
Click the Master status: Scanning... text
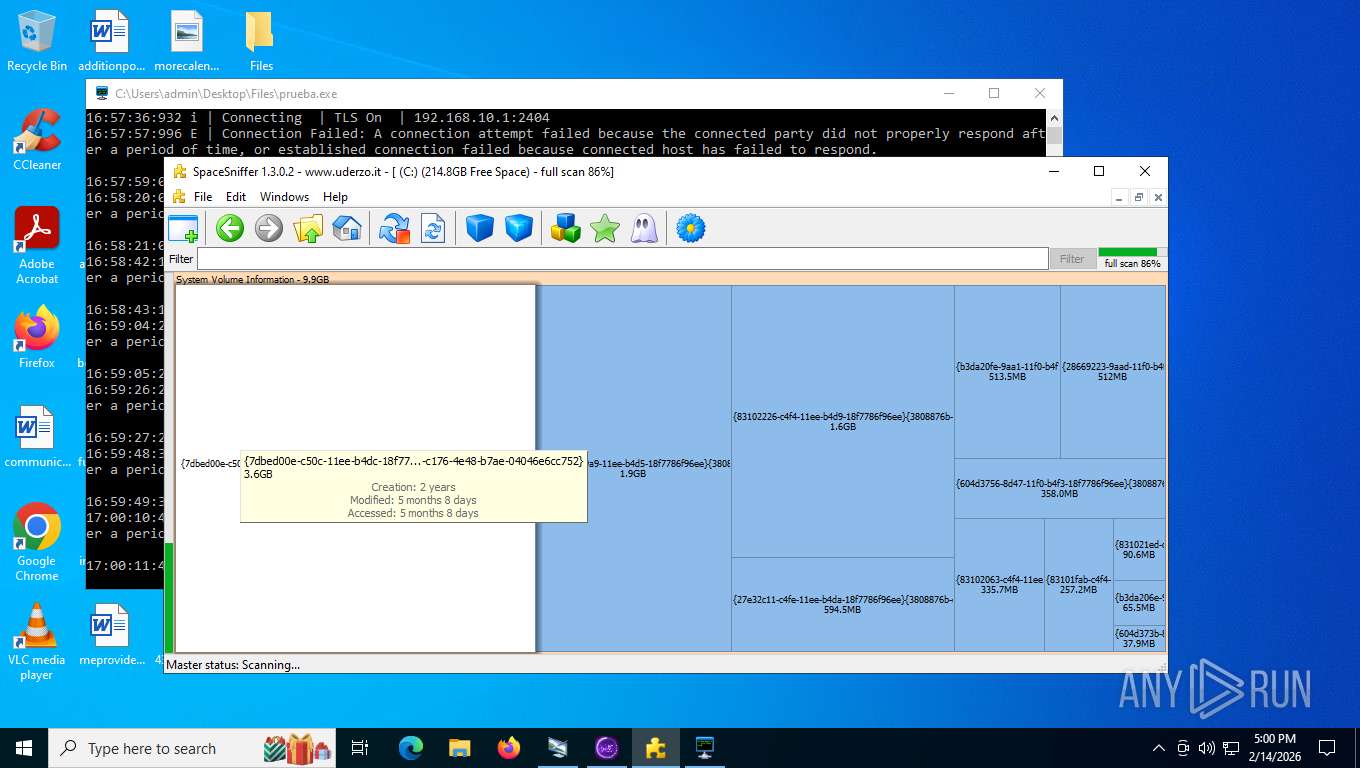tap(233, 665)
